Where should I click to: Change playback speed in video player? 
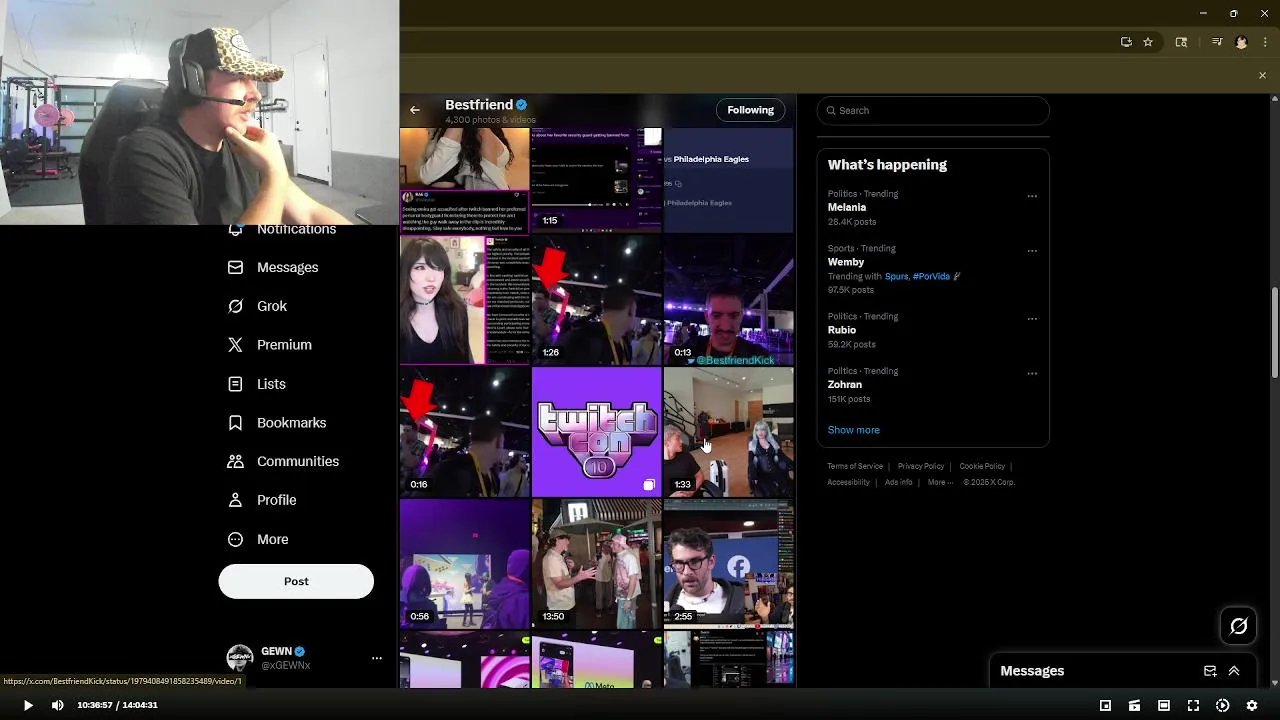(x=1222, y=705)
